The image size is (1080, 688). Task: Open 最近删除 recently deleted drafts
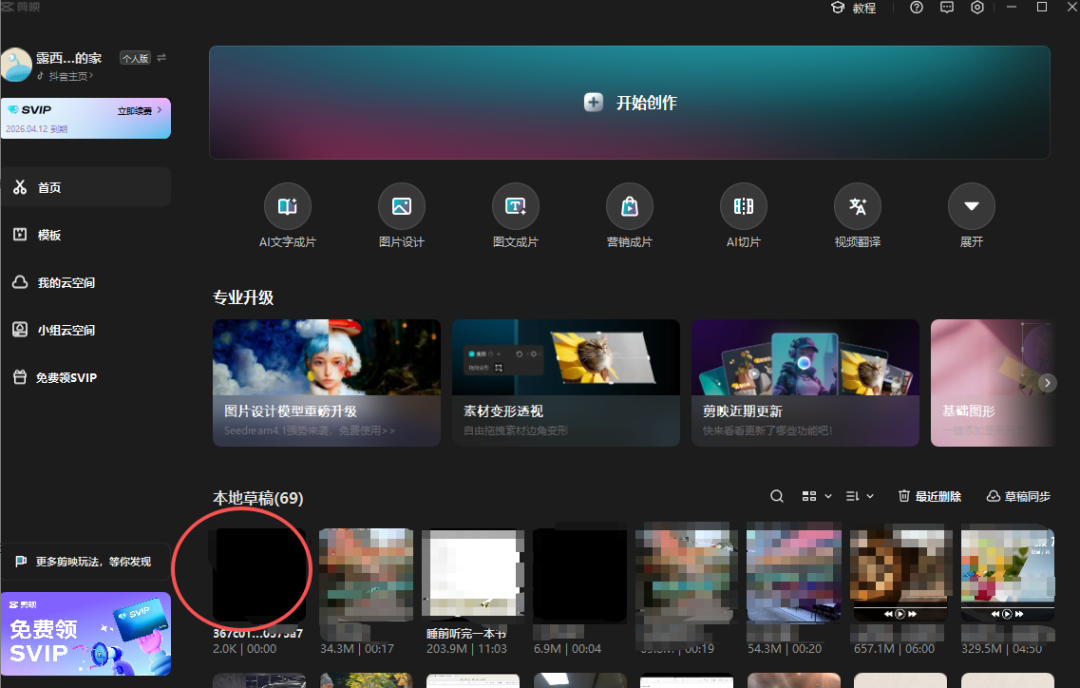point(930,496)
